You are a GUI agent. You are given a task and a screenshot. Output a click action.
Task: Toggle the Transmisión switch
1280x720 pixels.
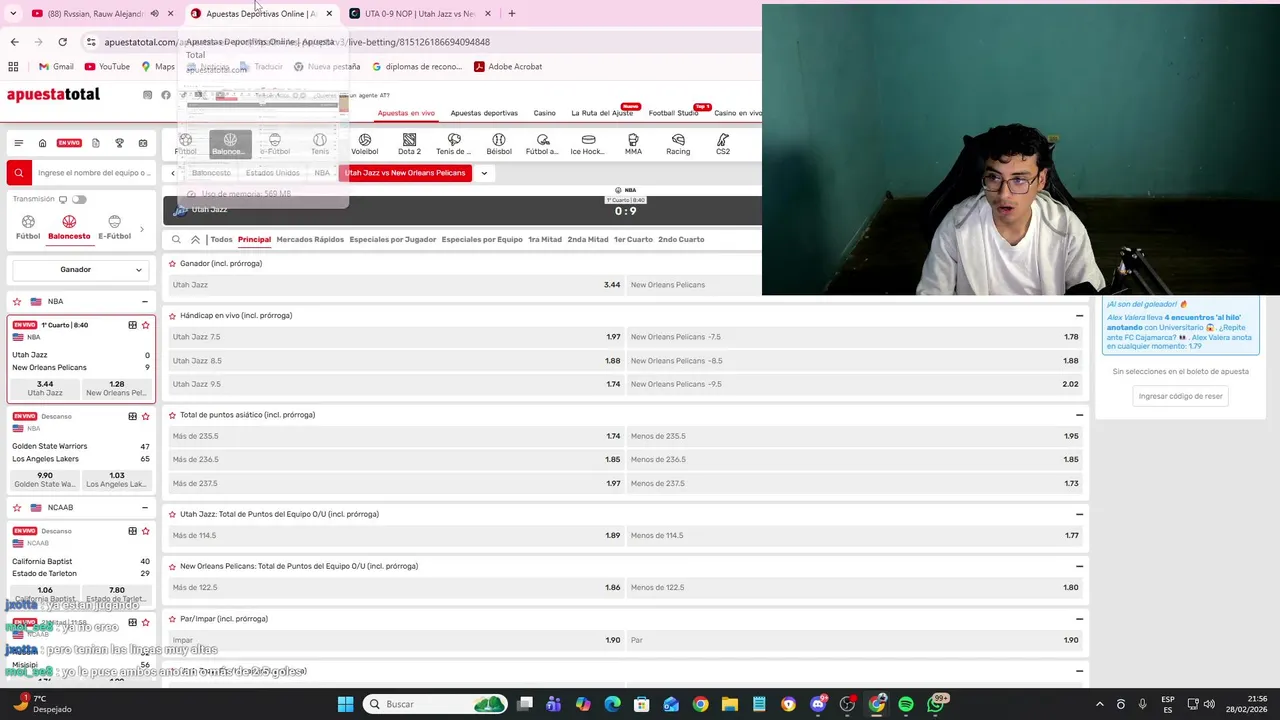(x=79, y=199)
